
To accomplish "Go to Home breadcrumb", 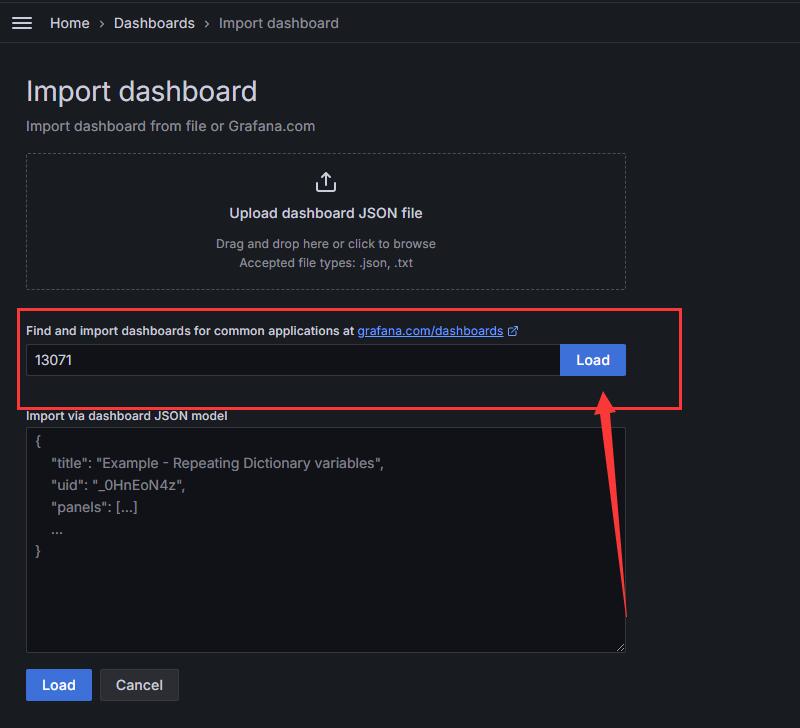I will pos(69,23).
